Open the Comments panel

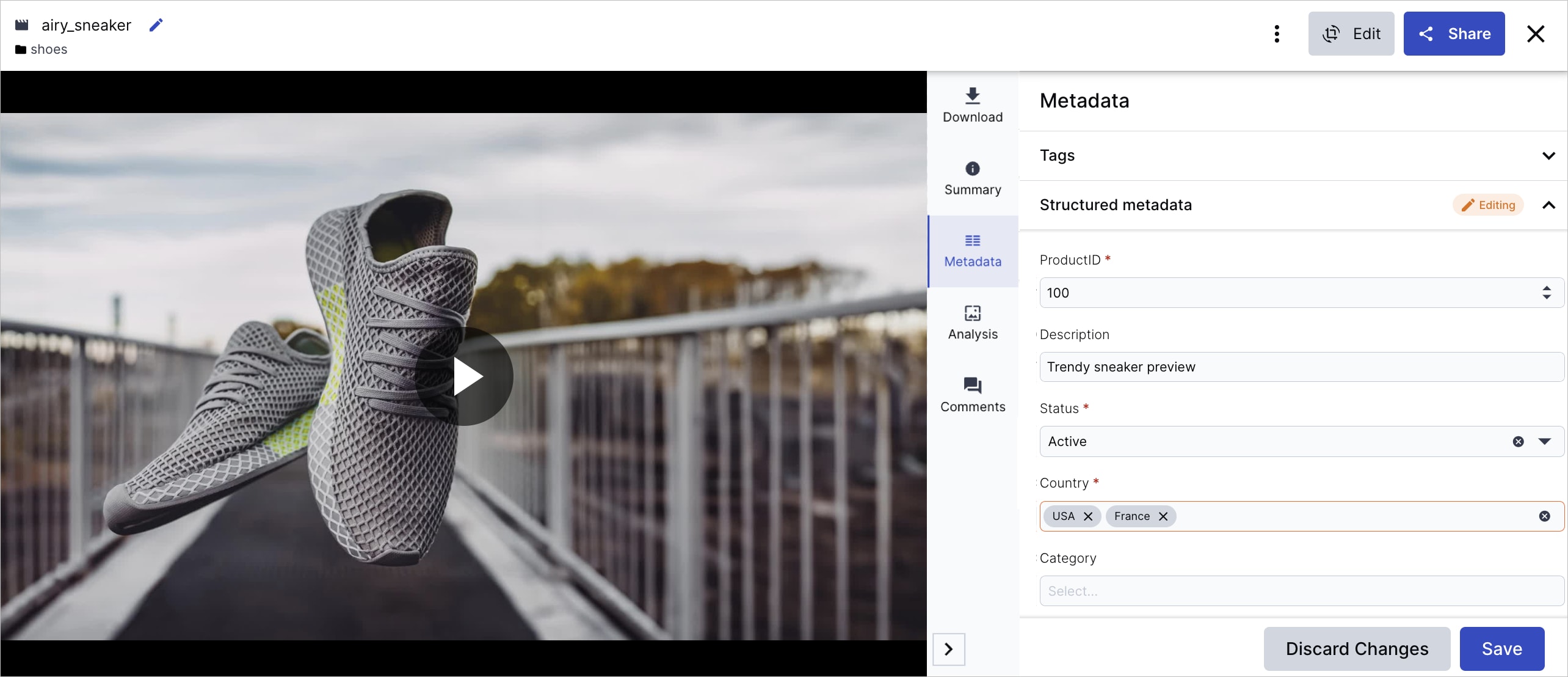(x=972, y=395)
